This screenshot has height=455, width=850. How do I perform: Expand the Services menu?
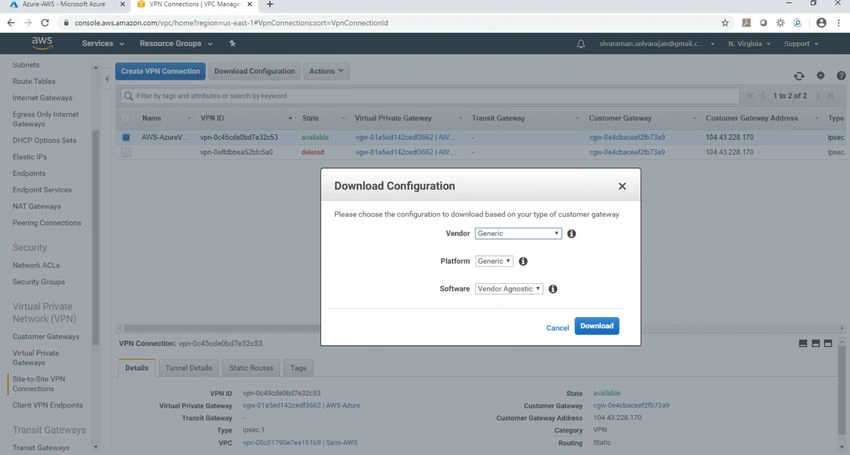[103, 43]
